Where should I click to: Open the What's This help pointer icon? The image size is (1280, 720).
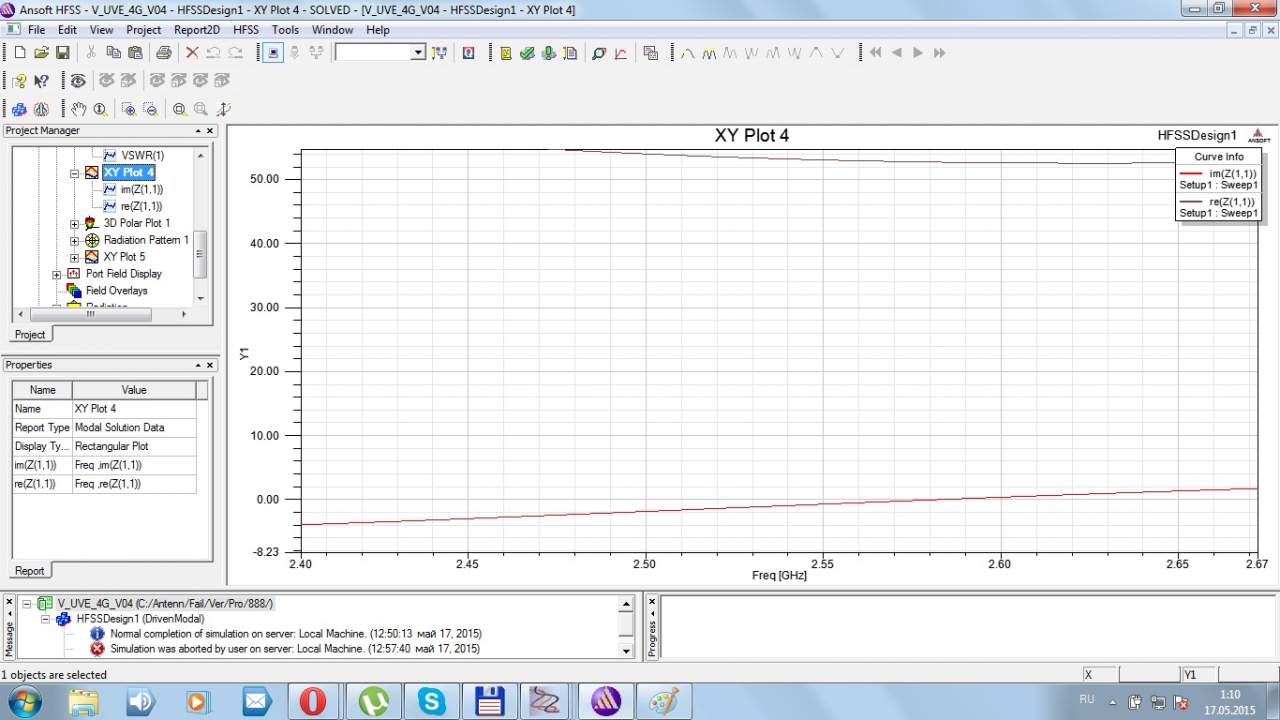click(41, 81)
